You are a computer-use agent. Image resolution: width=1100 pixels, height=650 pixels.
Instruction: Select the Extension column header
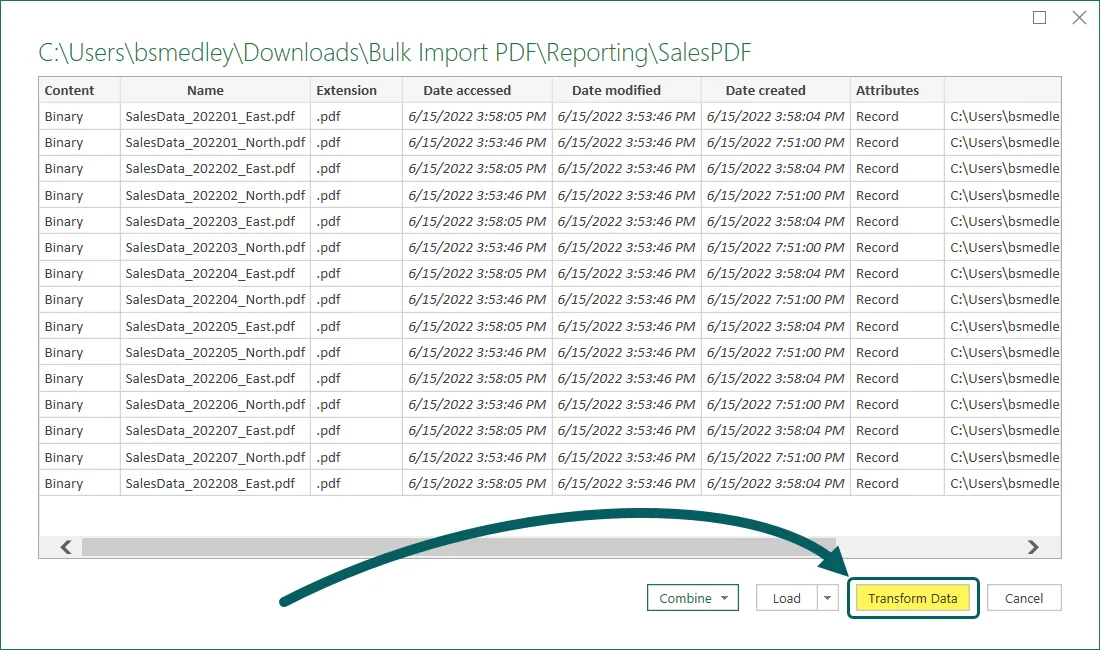[x=346, y=90]
